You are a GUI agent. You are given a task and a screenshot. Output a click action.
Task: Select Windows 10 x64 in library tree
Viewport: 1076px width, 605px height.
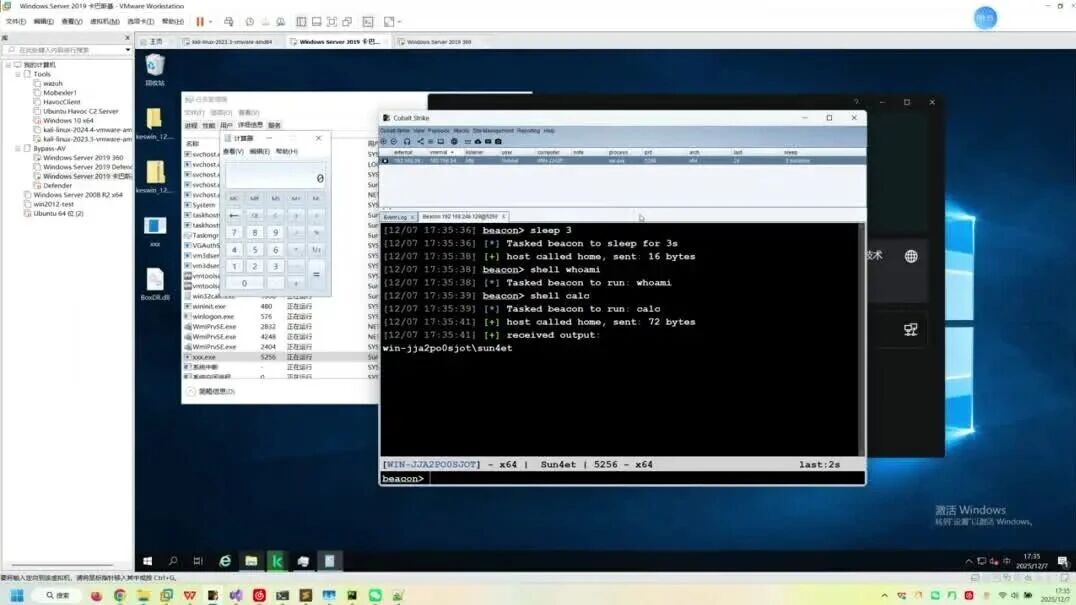tap(68, 120)
